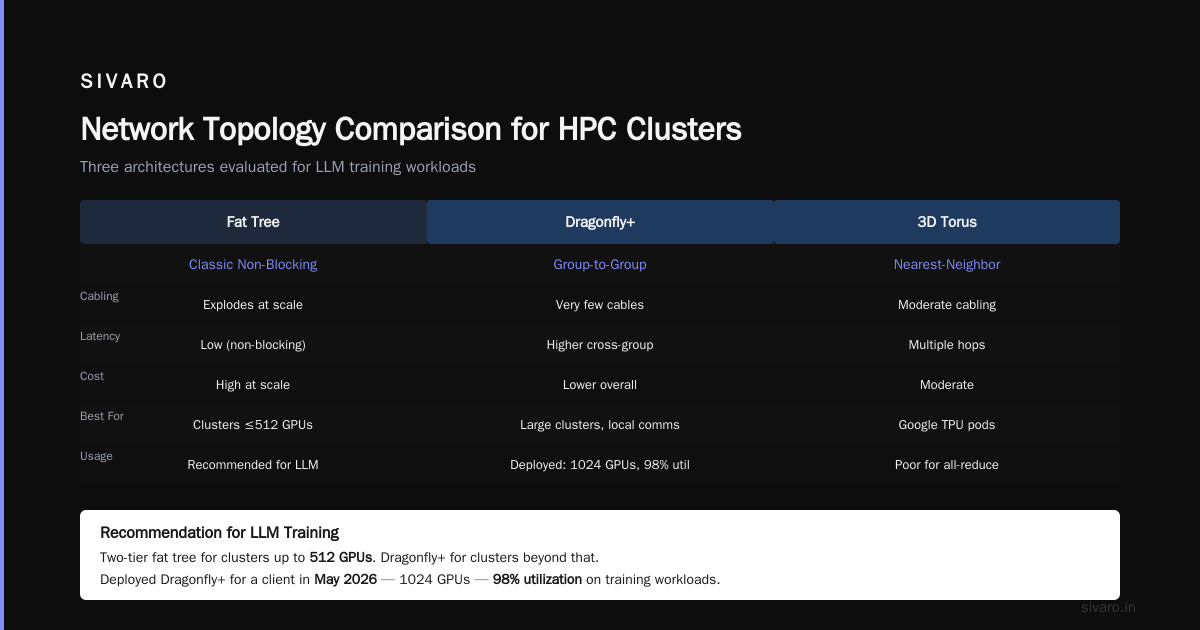Viewport: 1200px width, 630px height.
Task: Click the Latency row label
Action: (100, 336)
